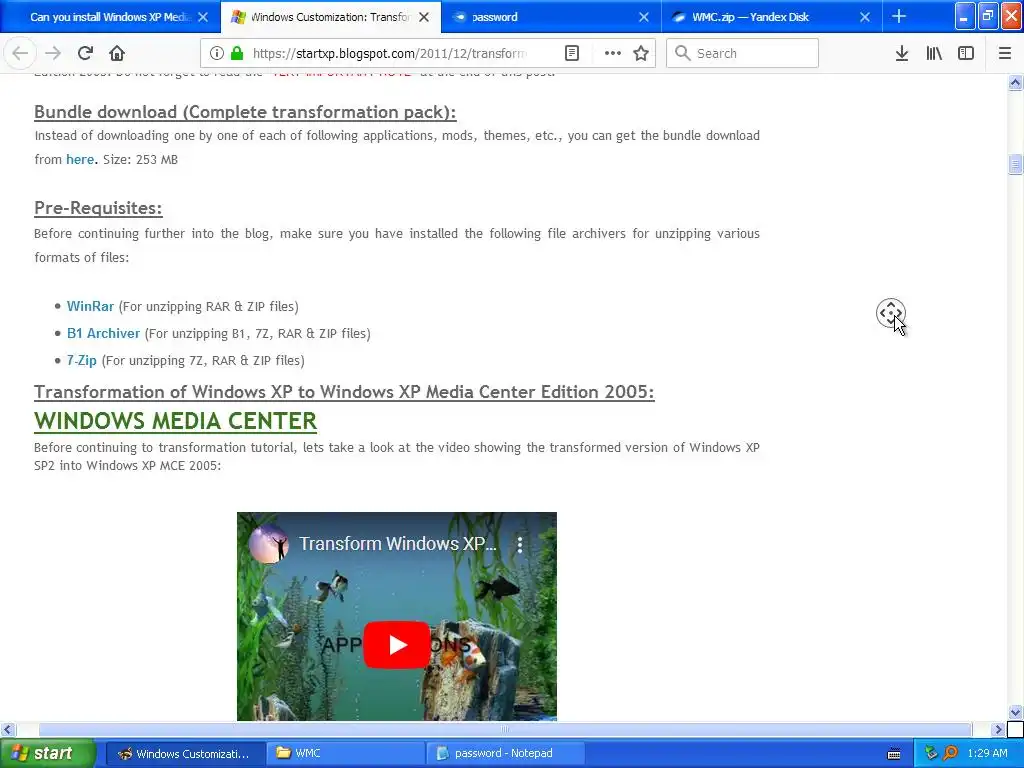This screenshot has width=1024, height=768.
Task: Show sidebars icon in toolbar
Action: point(966,53)
